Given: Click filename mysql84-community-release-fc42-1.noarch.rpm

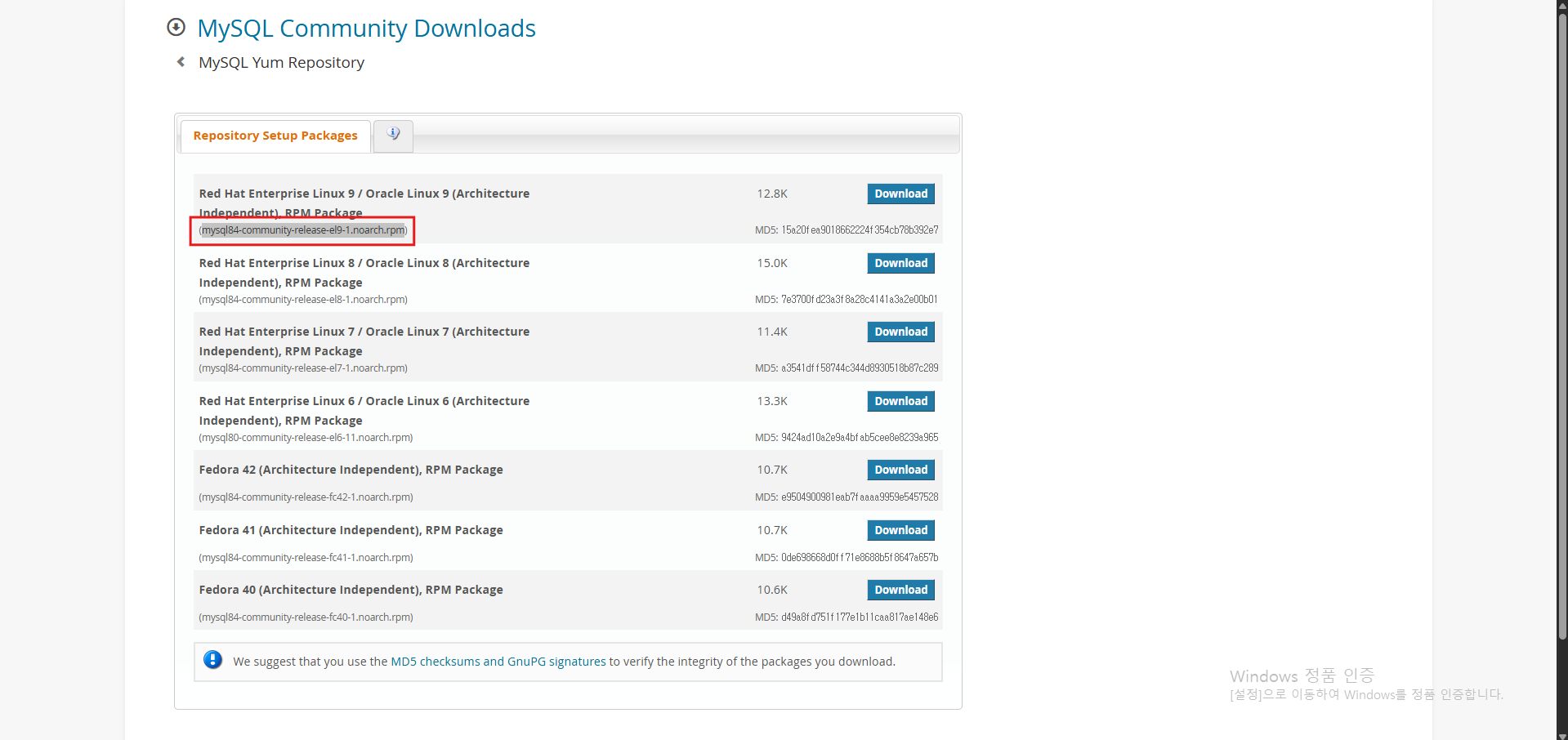Looking at the screenshot, I should pos(306,497).
